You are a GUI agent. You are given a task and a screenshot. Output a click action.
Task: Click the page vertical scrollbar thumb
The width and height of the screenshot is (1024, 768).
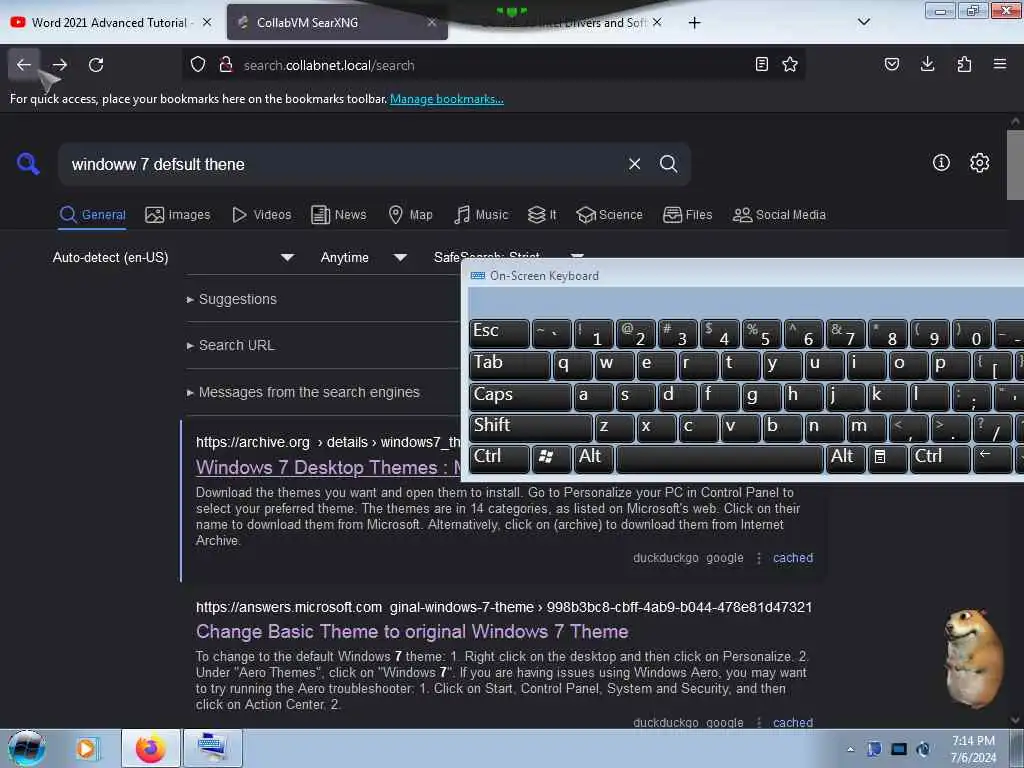point(1015,165)
